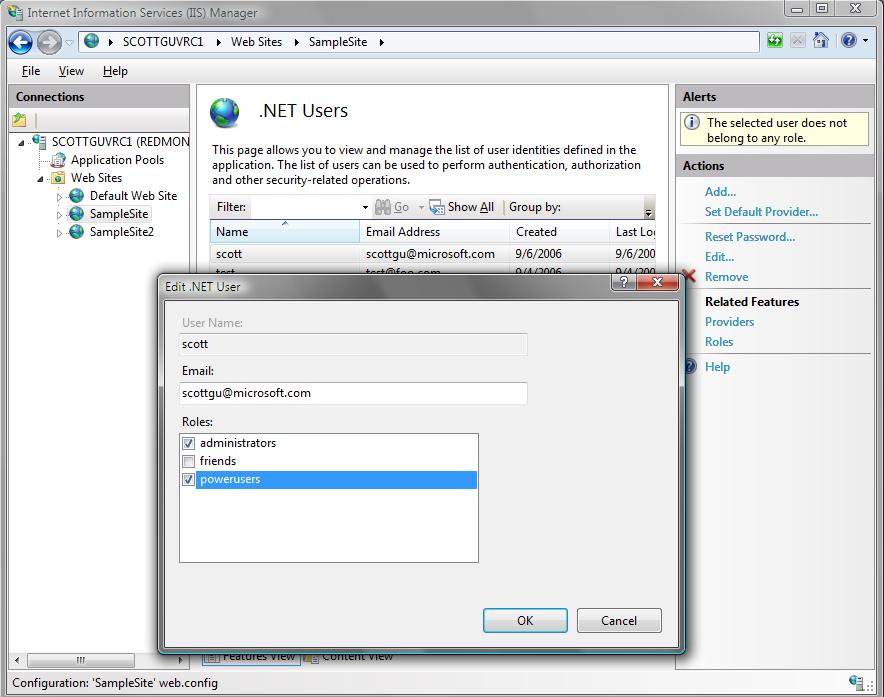The image size is (884, 697).
Task: Expand the SampleSite2 tree node
Action: point(59,233)
